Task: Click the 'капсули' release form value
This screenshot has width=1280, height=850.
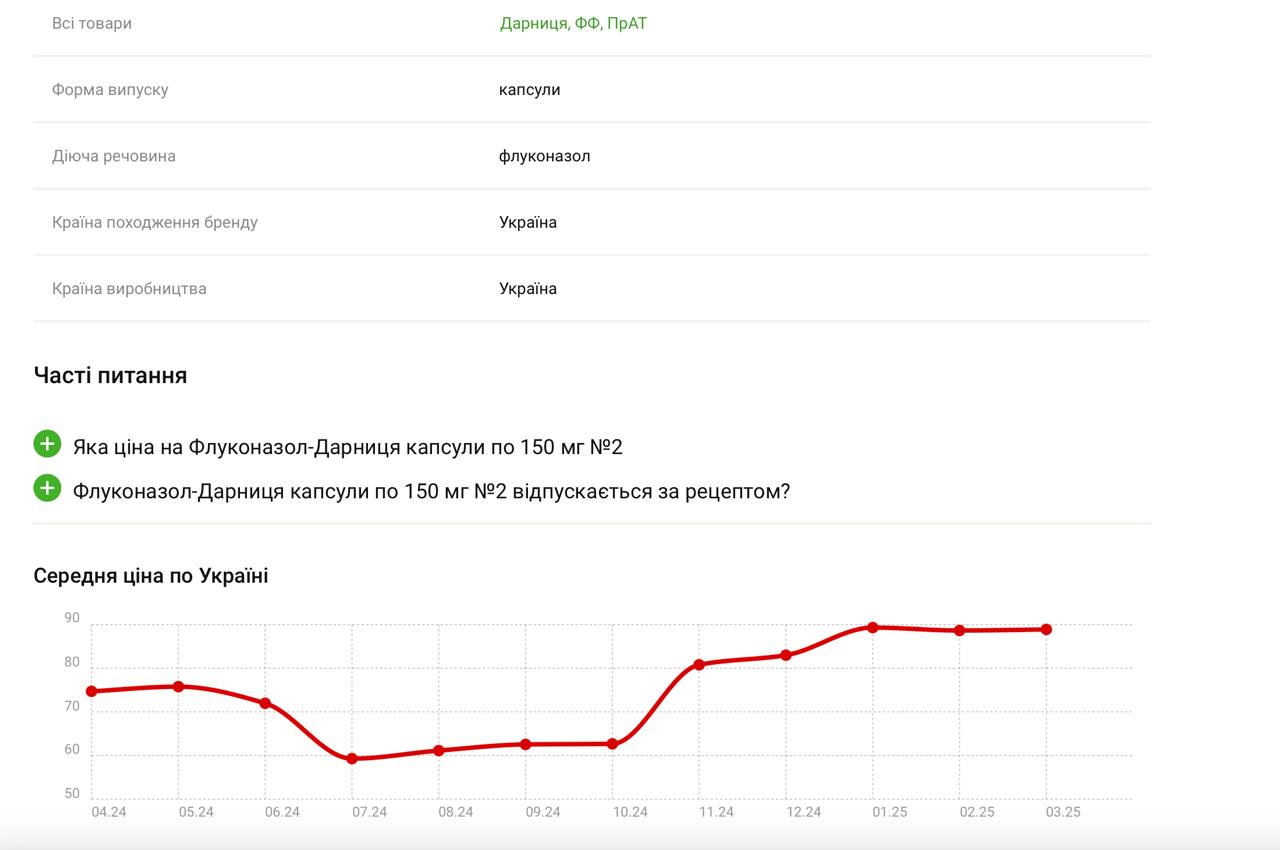Action: pos(530,90)
